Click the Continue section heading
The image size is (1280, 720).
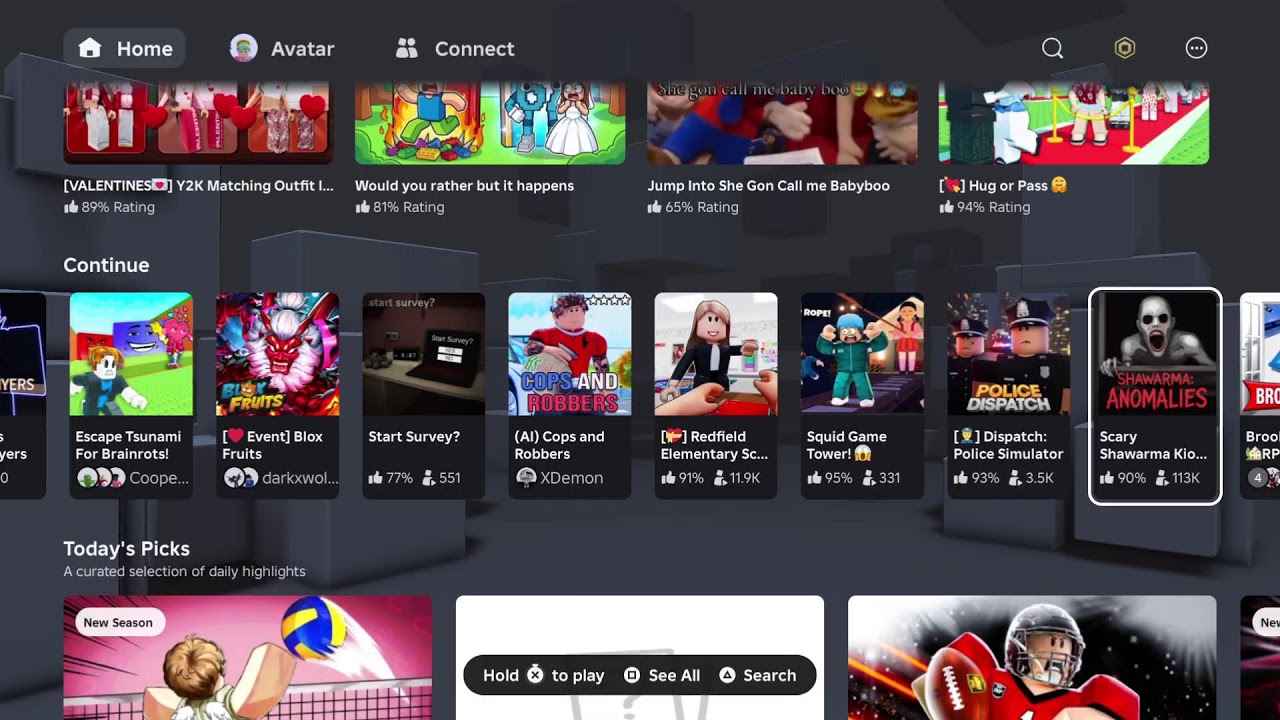click(x=106, y=265)
